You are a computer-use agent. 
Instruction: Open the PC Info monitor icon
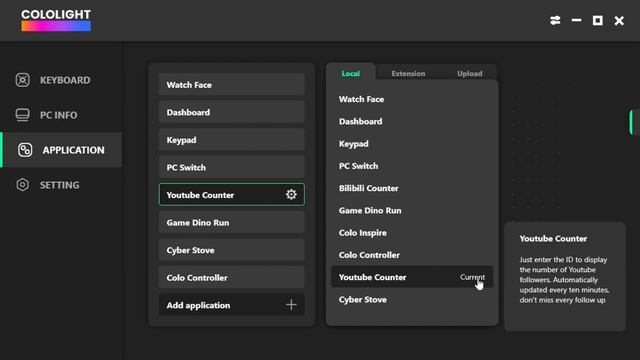click(x=22, y=115)
